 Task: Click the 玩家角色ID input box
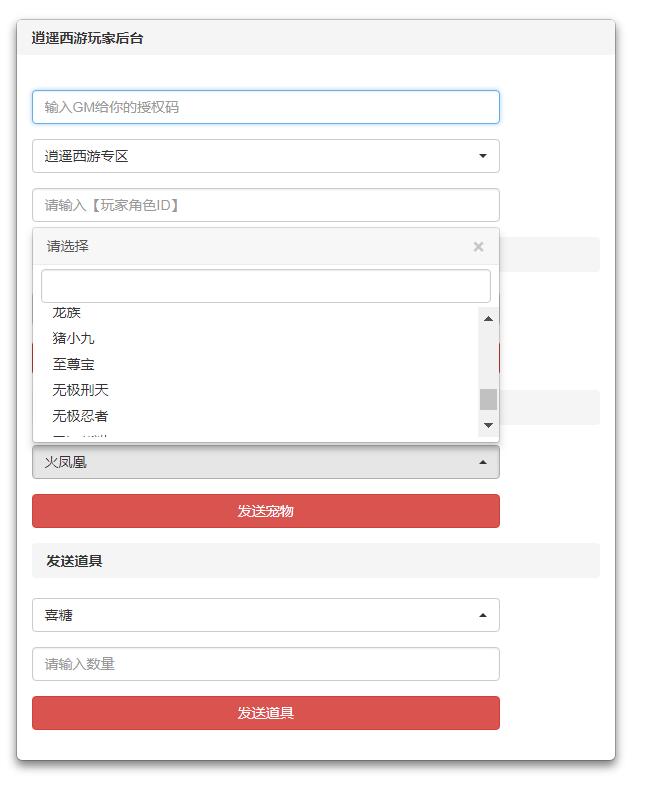[265, 205]
